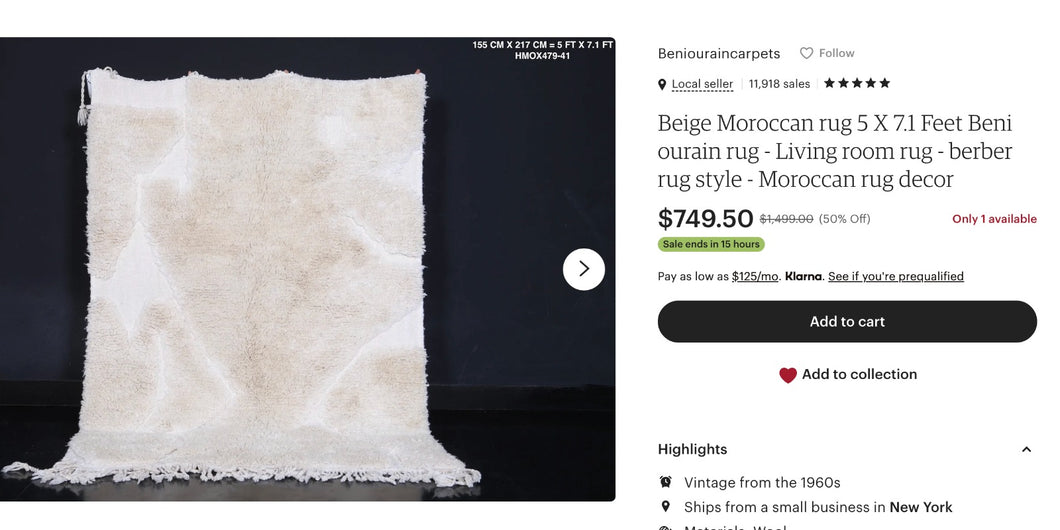
Task: Open the five-star rating reviews
Action: point(855,83)
